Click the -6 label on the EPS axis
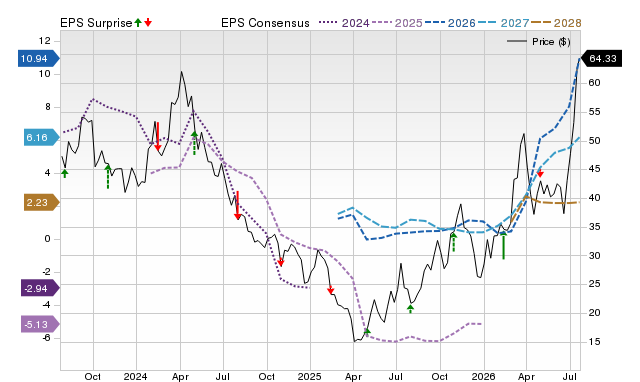The image size is (640, 382). (46, 338)
